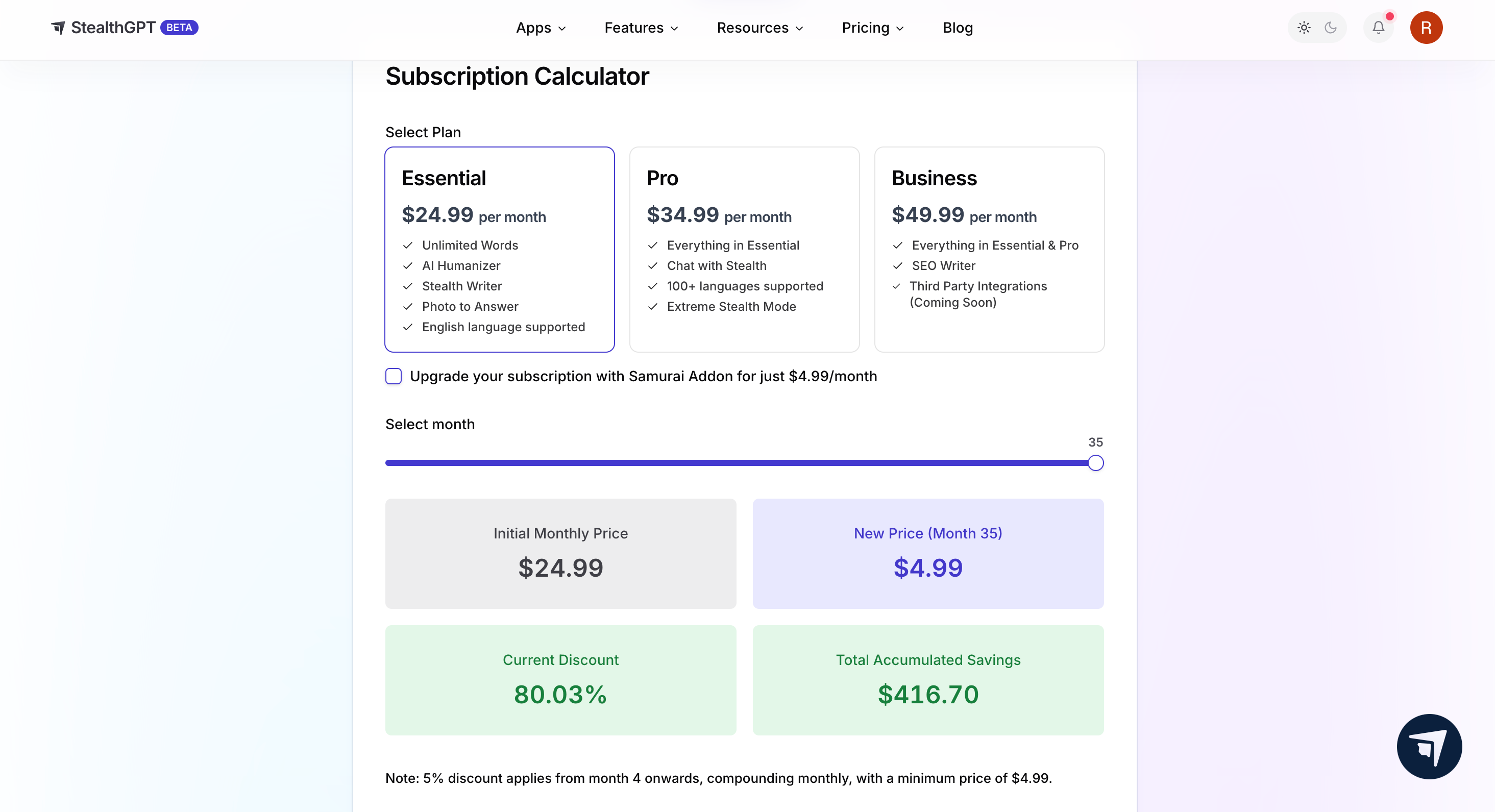Click the BETA badge beside the logo

click(x=179, y=27)
